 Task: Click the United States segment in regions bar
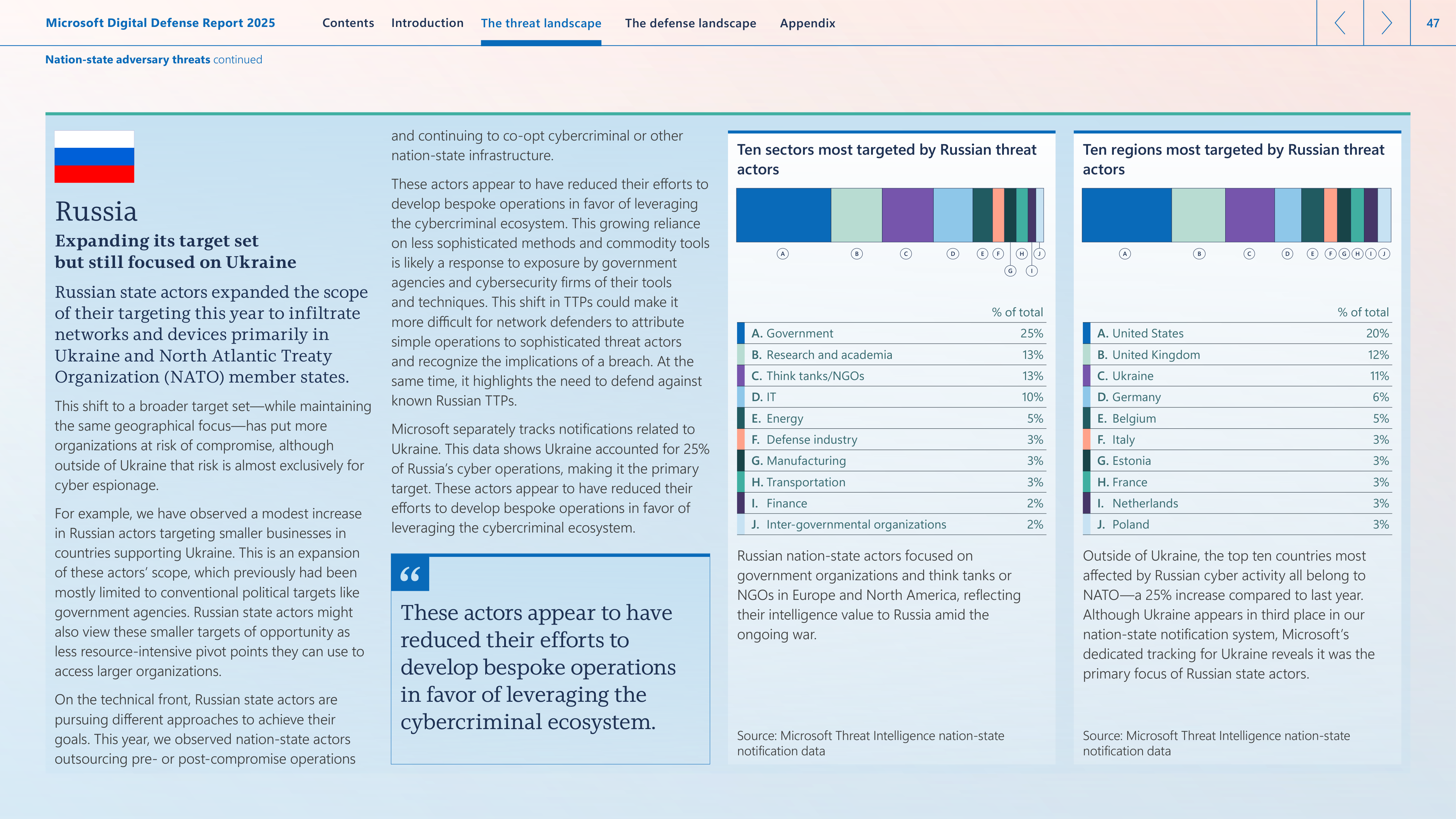pos(1127,215)
